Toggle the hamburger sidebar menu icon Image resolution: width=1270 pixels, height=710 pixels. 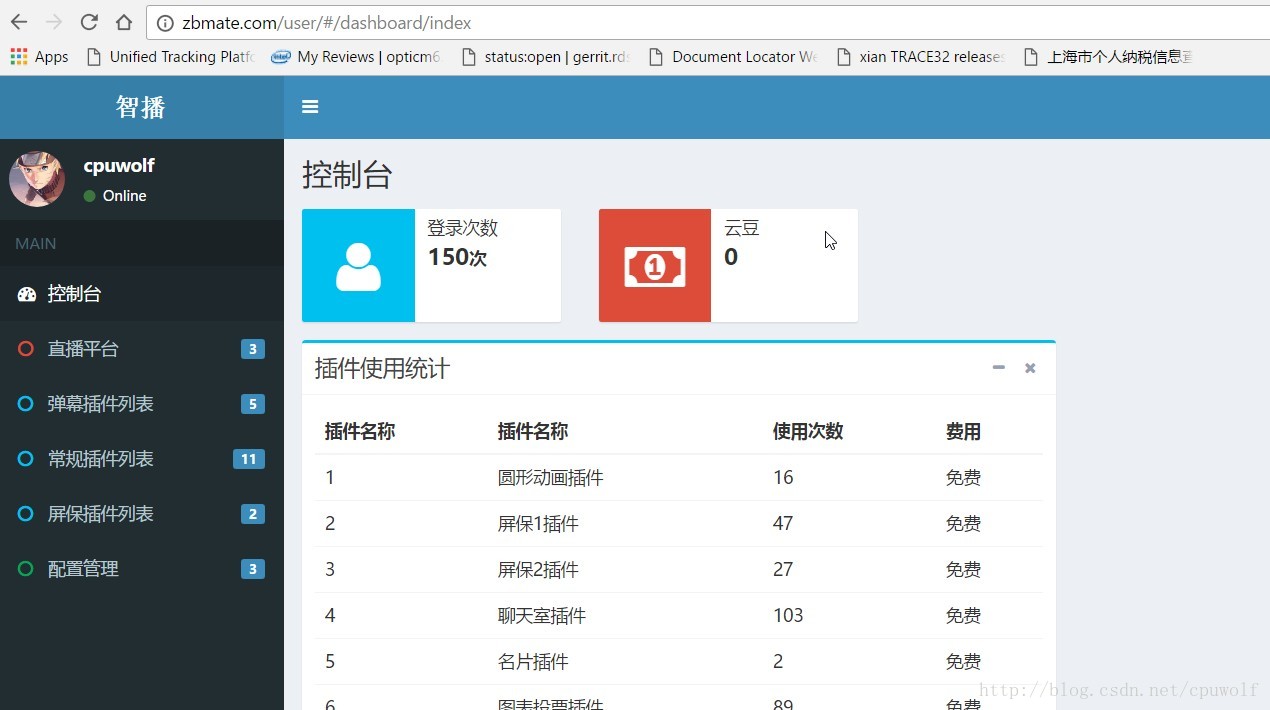tap(310, 106)
